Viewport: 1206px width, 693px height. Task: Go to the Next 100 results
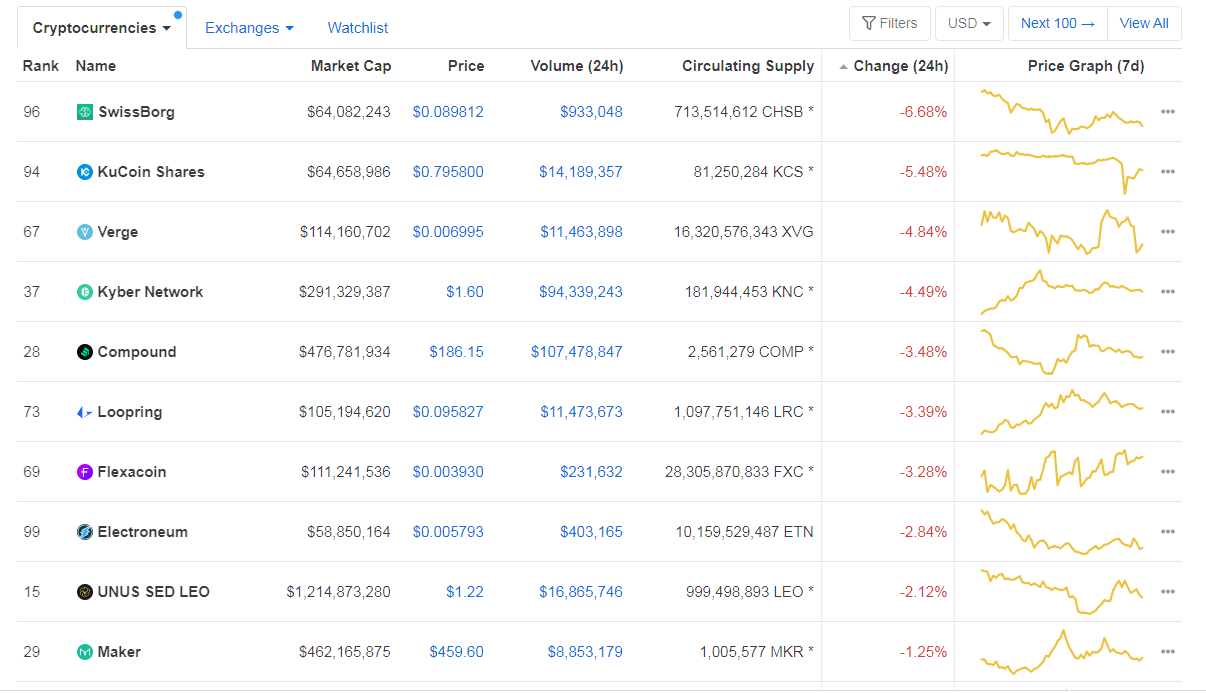(x=1058, y=23)
